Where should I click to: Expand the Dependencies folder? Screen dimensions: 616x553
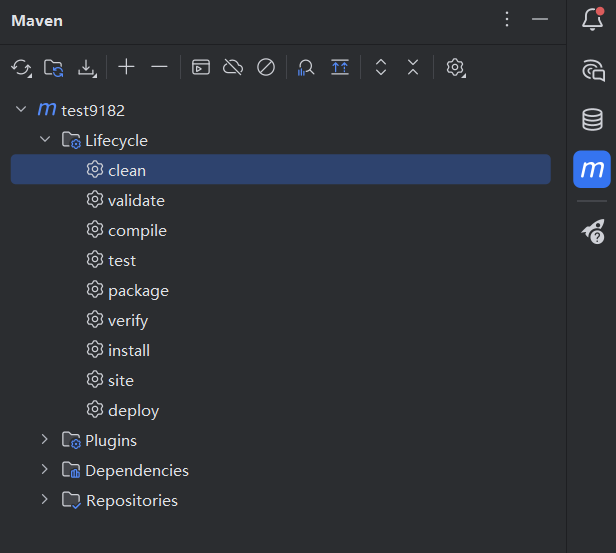click(x=44, y=469)
